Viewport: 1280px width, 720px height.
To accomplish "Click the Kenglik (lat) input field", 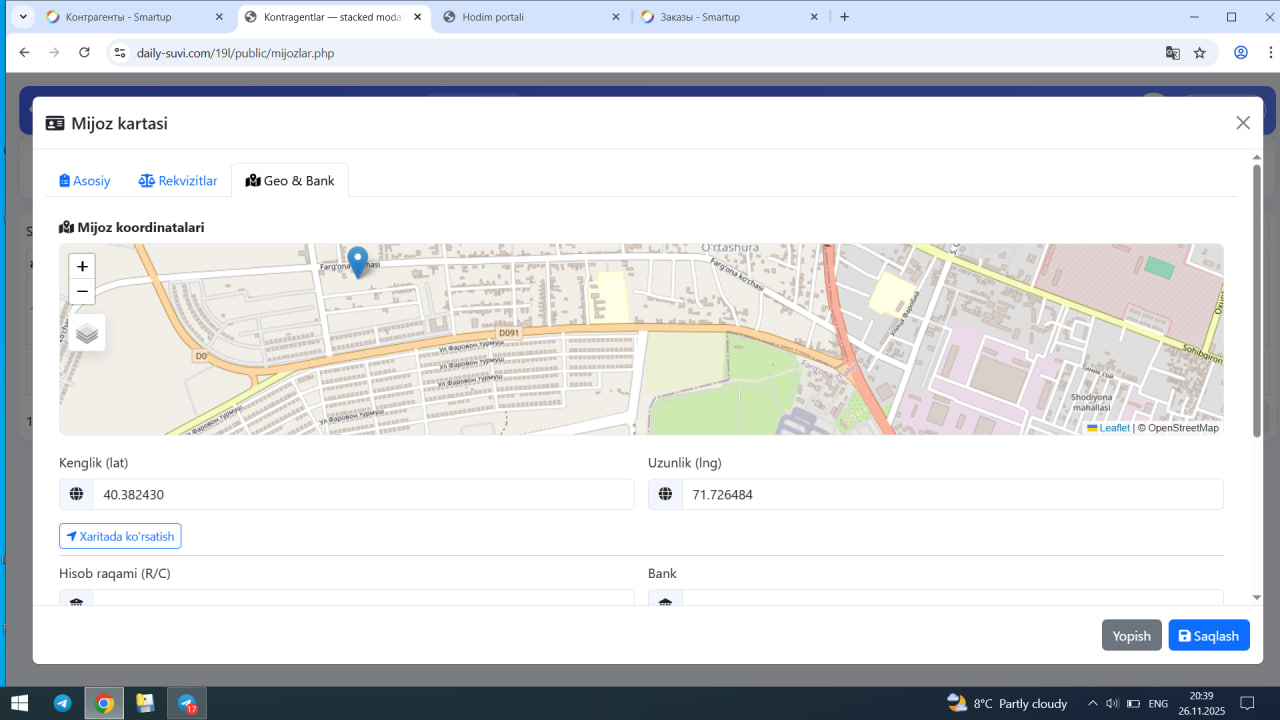I will click(x=362, y=494).
